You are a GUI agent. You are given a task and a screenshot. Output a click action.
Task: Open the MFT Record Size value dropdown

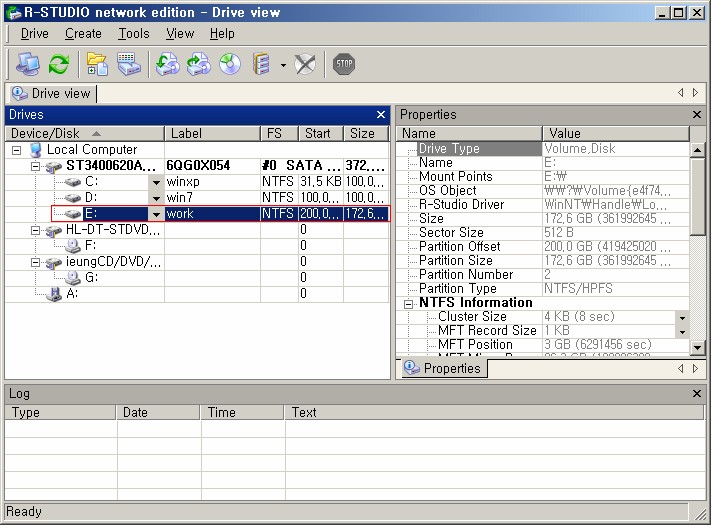point(682,332)
